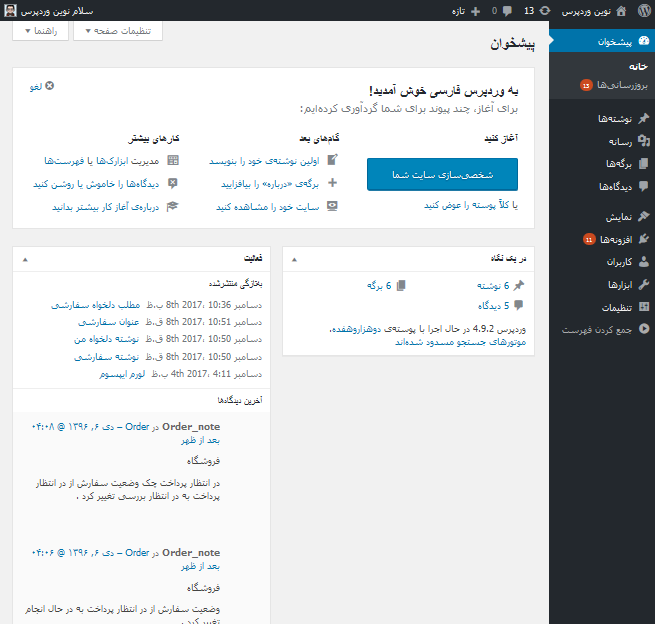Open the دوهزاروهفده theme link
The height and width of the screenshot is (624, 655).
pyautogui.click(x=358, y=329)
